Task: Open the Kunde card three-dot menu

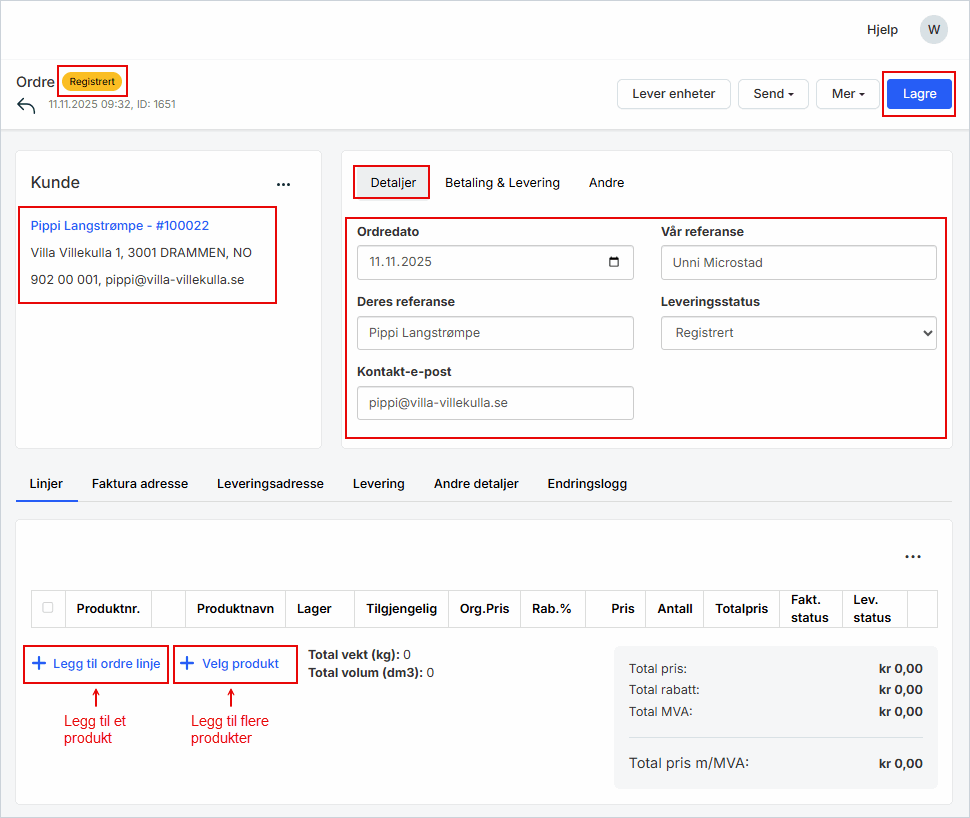Action: coord(283,184)
